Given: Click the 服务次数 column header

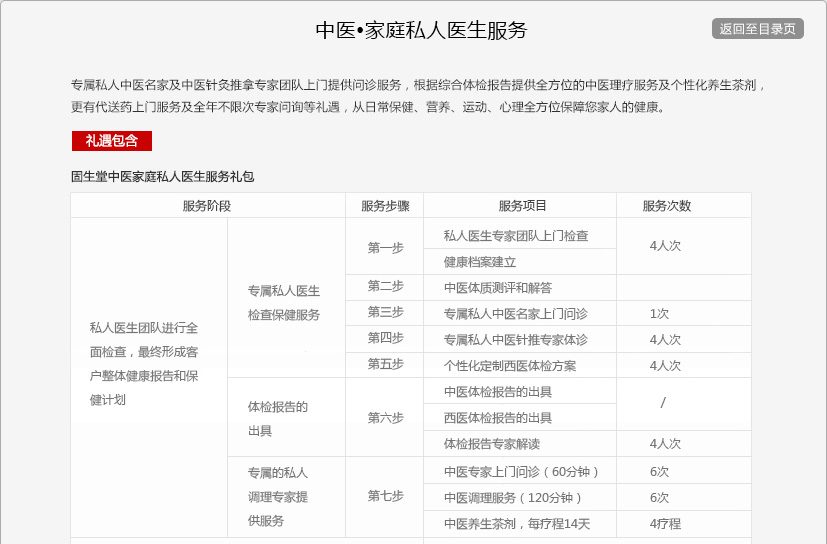Looking at the screenshot, I should coord(666,206).
